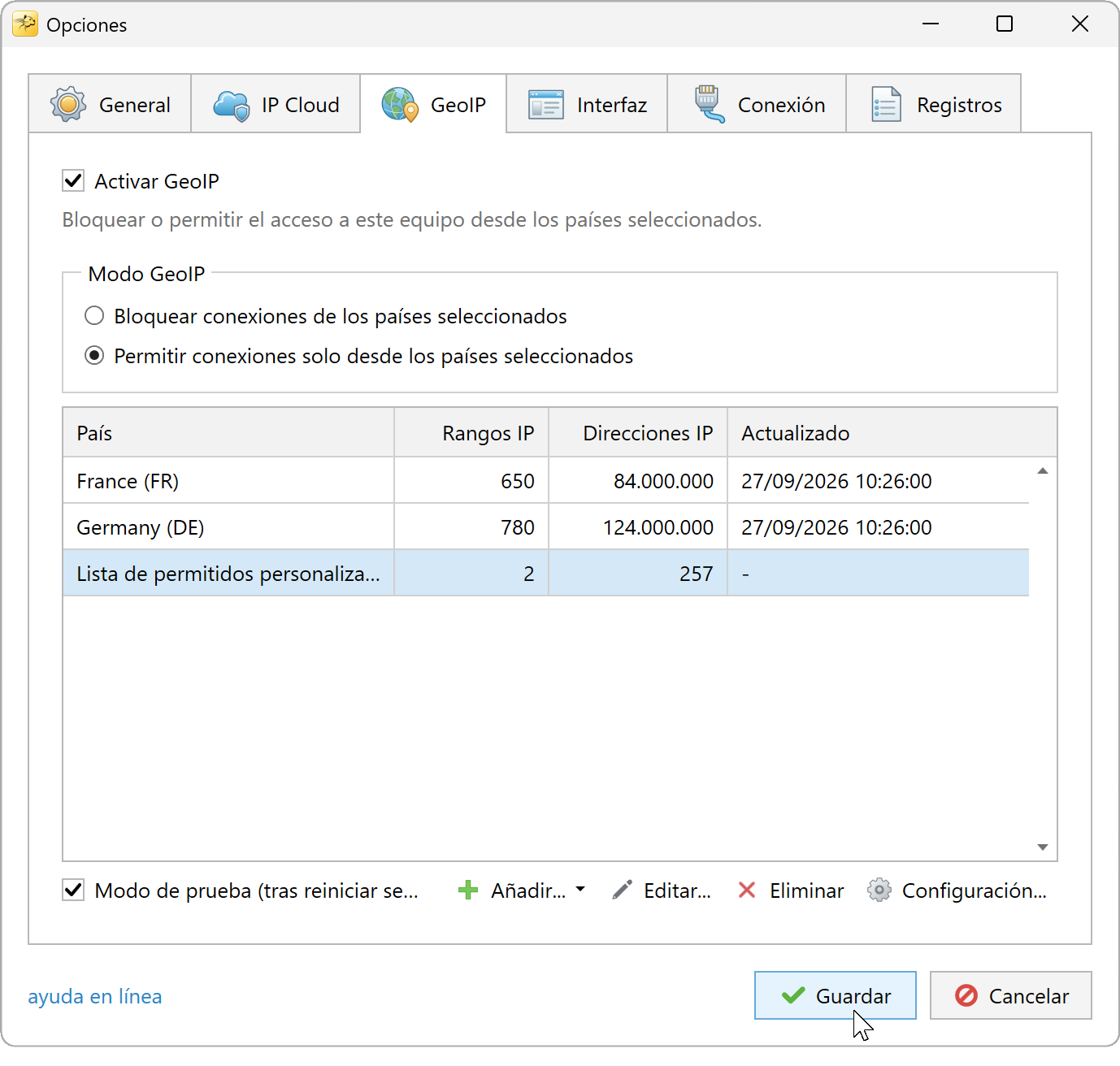1120x1066 pixels.
Task: Switch to the Interfaz tab
Action: pyautogui.click(x=587, y=104)
